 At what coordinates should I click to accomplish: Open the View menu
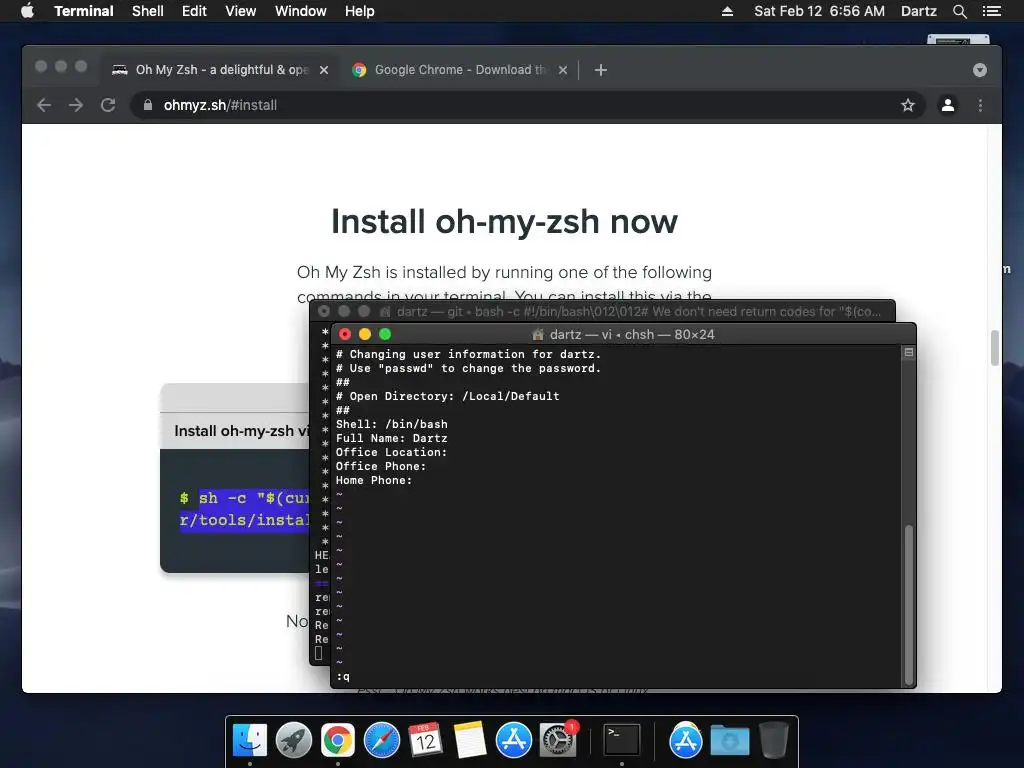[x=240, y=11]
